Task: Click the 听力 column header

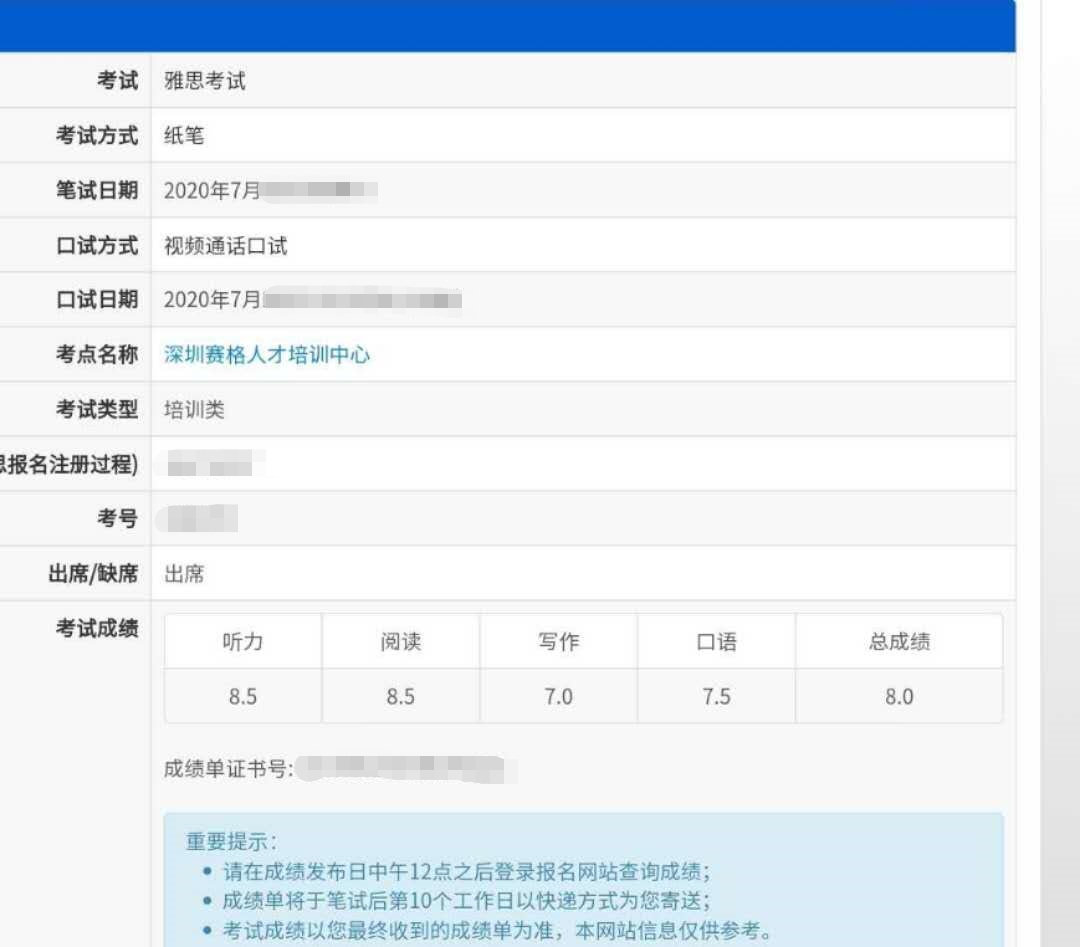Action: (x=242, y=642)
